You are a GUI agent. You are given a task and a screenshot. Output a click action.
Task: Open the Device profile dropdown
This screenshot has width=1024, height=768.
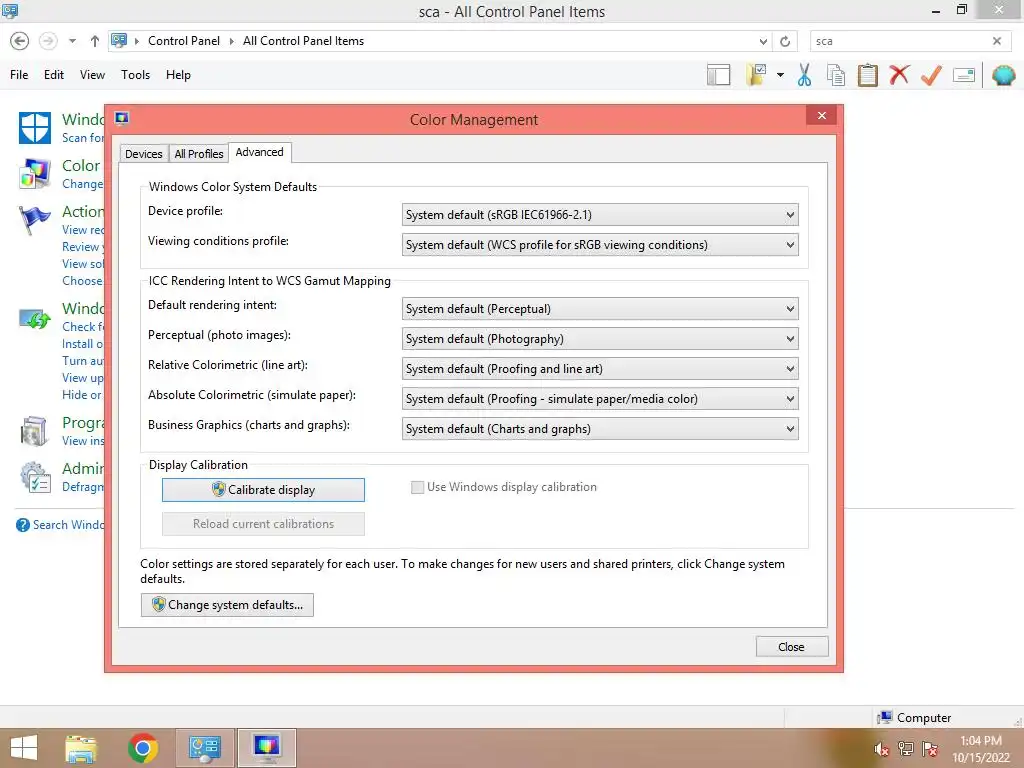pos(600,215)
